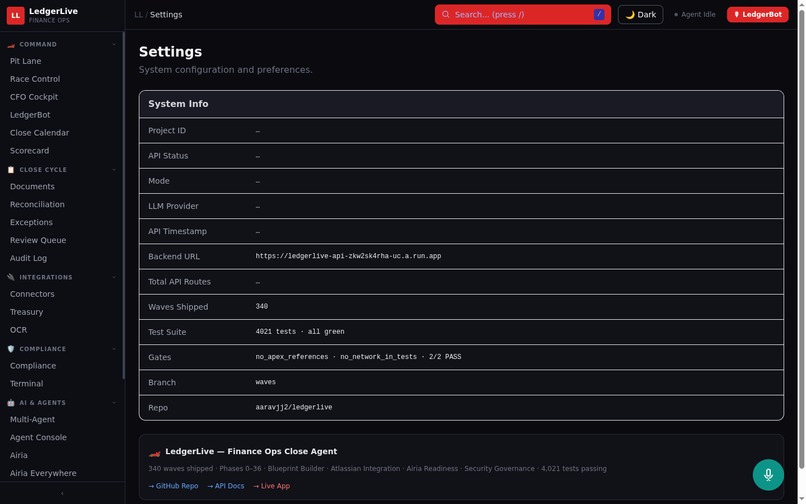
Task: Click the shield icon beside Compliance
Action: click(11, 349)
